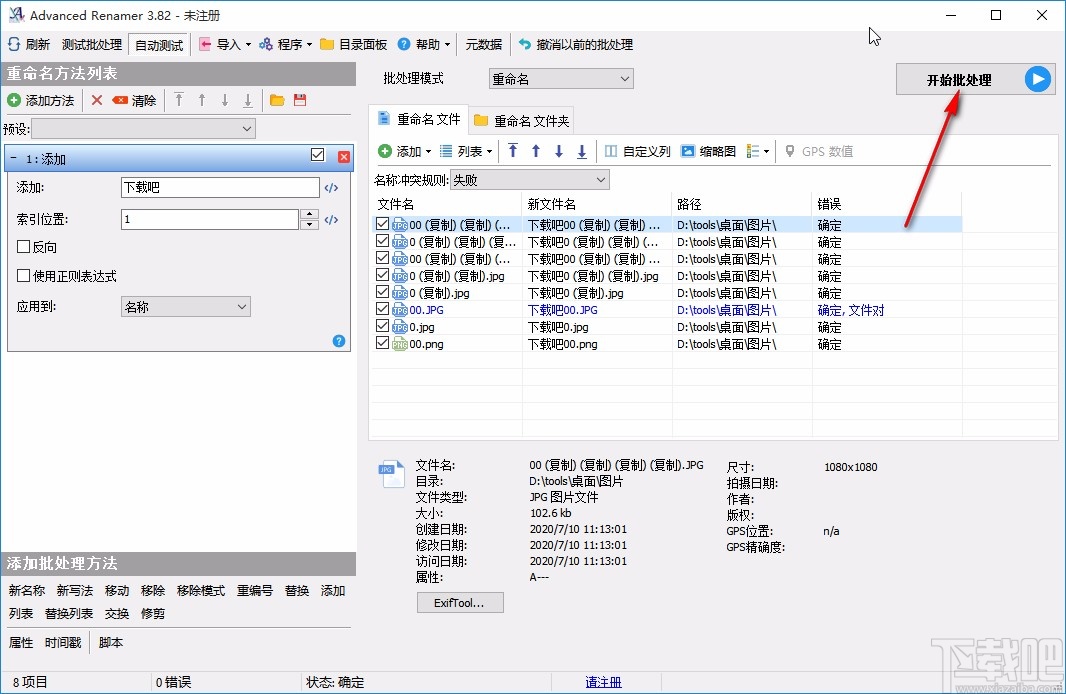Click the 元数据 metadata toolbar icon
Viewport: 1066px width, 694px height.
click(x=484, y=43)
